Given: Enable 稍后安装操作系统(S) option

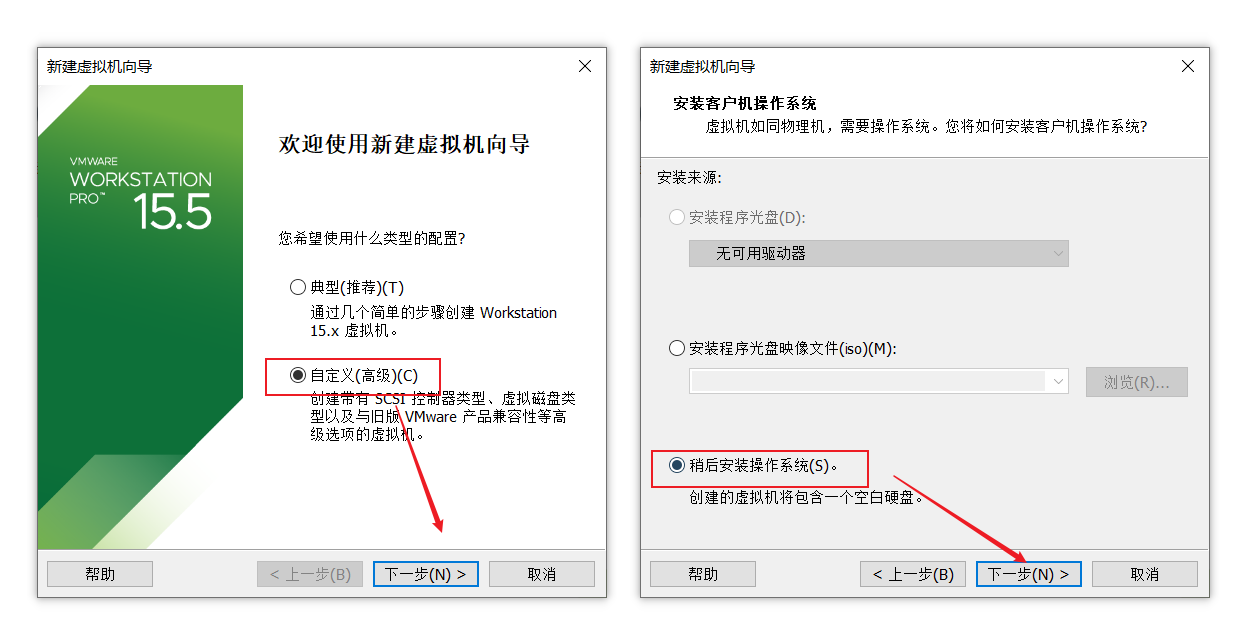Looking at the screenshot, I should [677, 468].
